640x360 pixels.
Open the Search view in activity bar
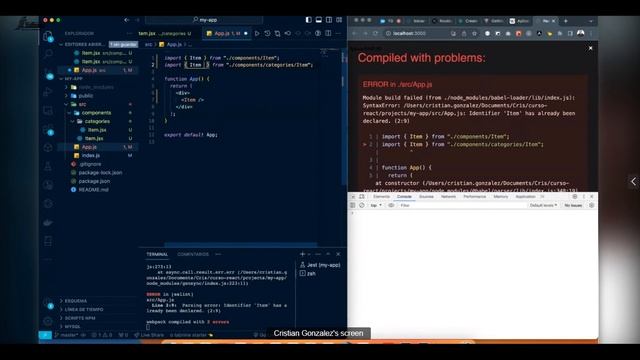(x=48, y=54)
